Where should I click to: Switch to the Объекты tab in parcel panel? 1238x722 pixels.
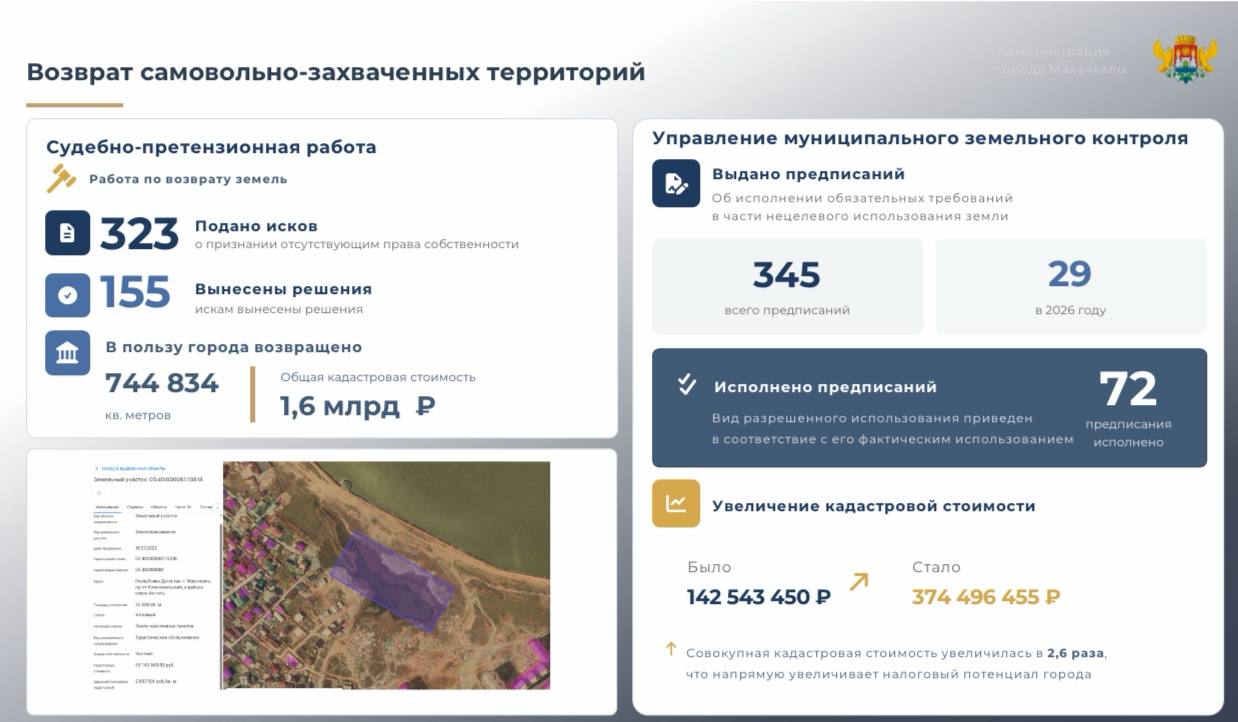point(159,507)
